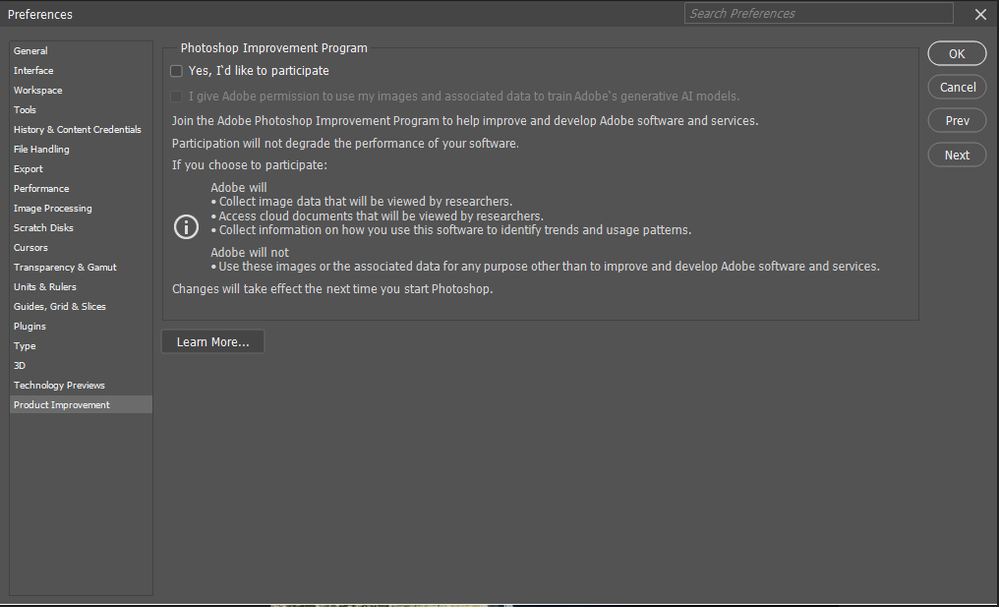This screenshot has height=607, width=999.
Task: Click 'Access cloud documents' bullet text
Action: [x=377, y=216]
